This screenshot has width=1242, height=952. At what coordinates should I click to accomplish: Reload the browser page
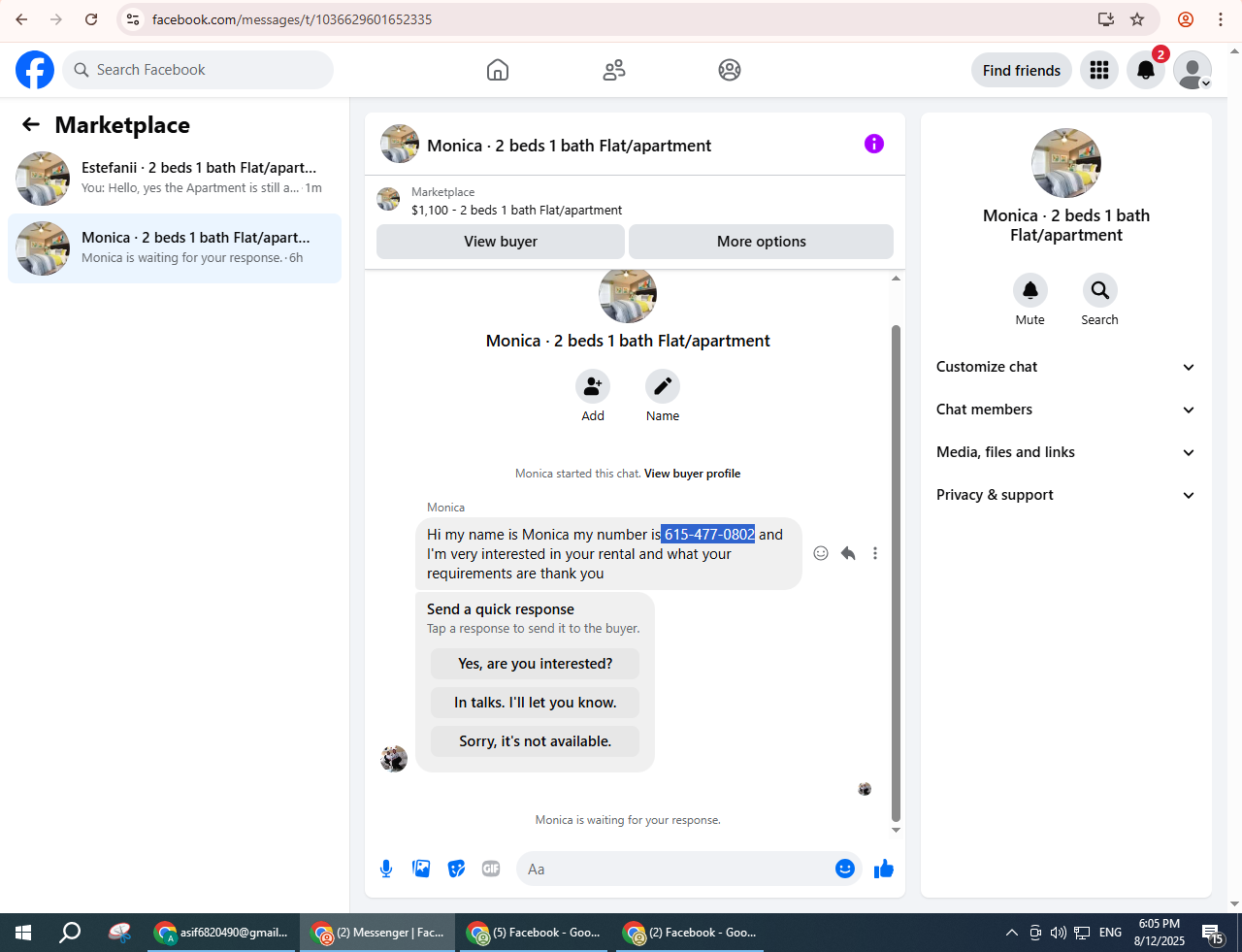click(x=91, y=19)
